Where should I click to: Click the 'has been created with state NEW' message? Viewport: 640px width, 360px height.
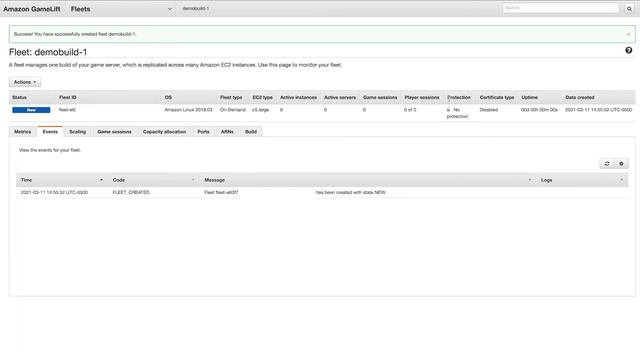click(351, 192)
